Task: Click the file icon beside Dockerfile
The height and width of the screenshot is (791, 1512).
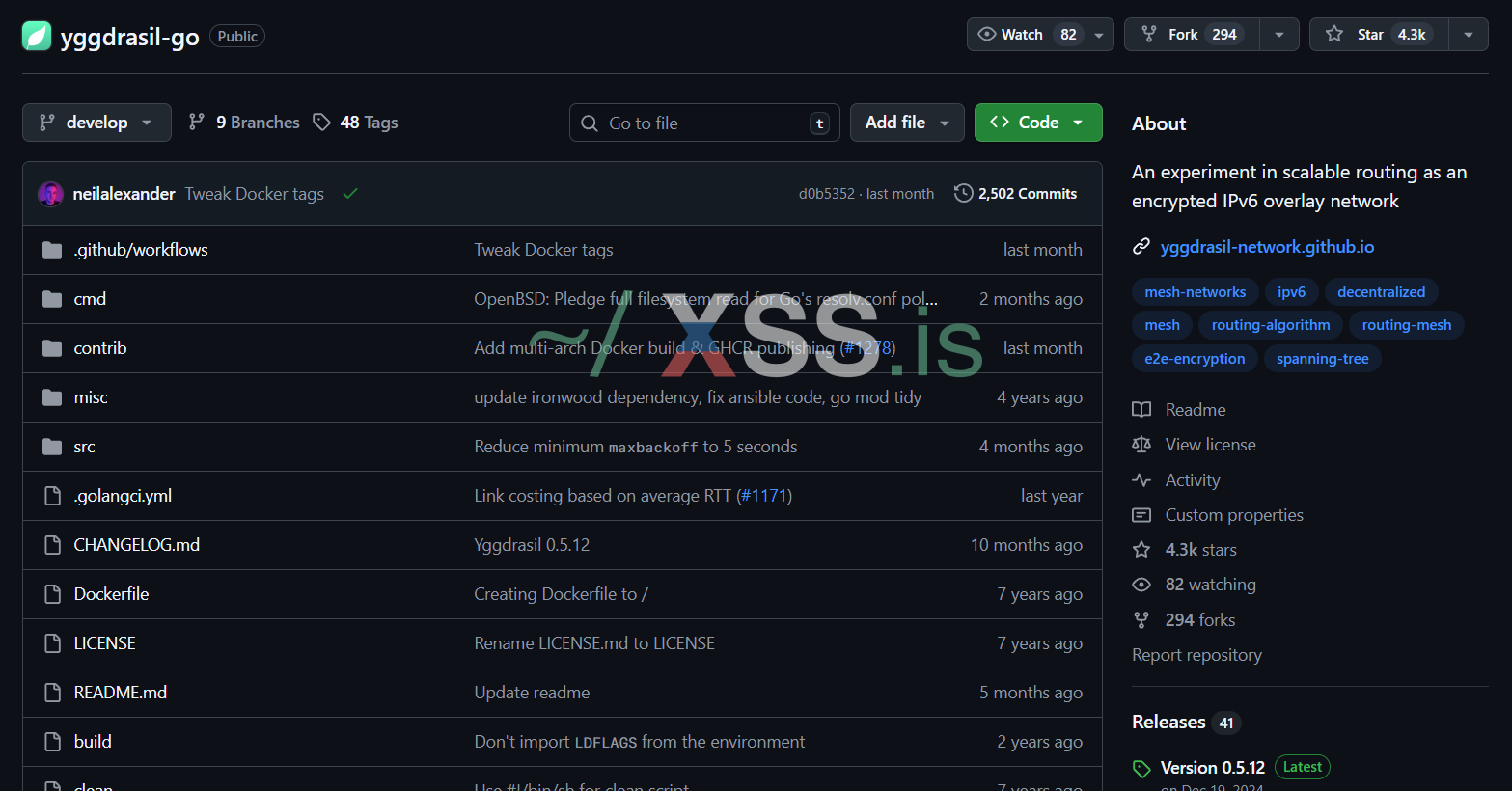Action: [x=53, y=594]
